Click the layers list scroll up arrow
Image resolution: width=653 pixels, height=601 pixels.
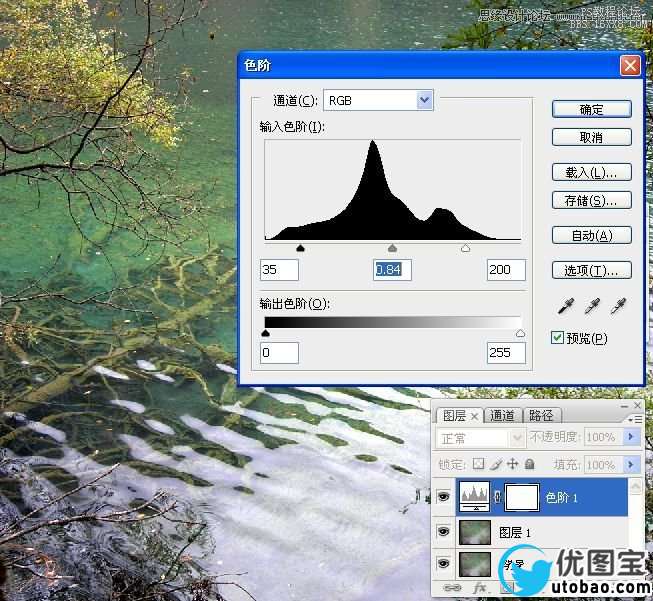(x=636, y=486)
